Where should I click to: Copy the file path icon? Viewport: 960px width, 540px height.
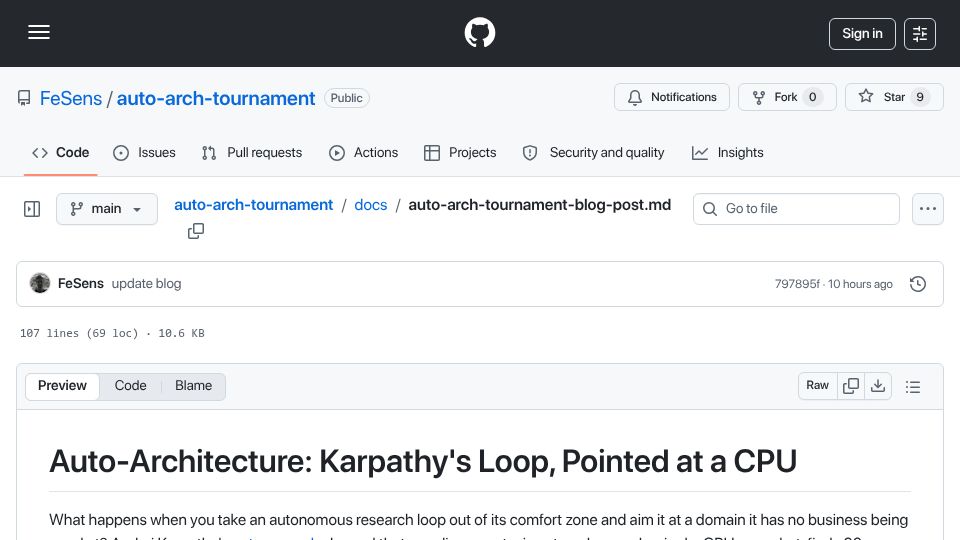coord(196,231)
